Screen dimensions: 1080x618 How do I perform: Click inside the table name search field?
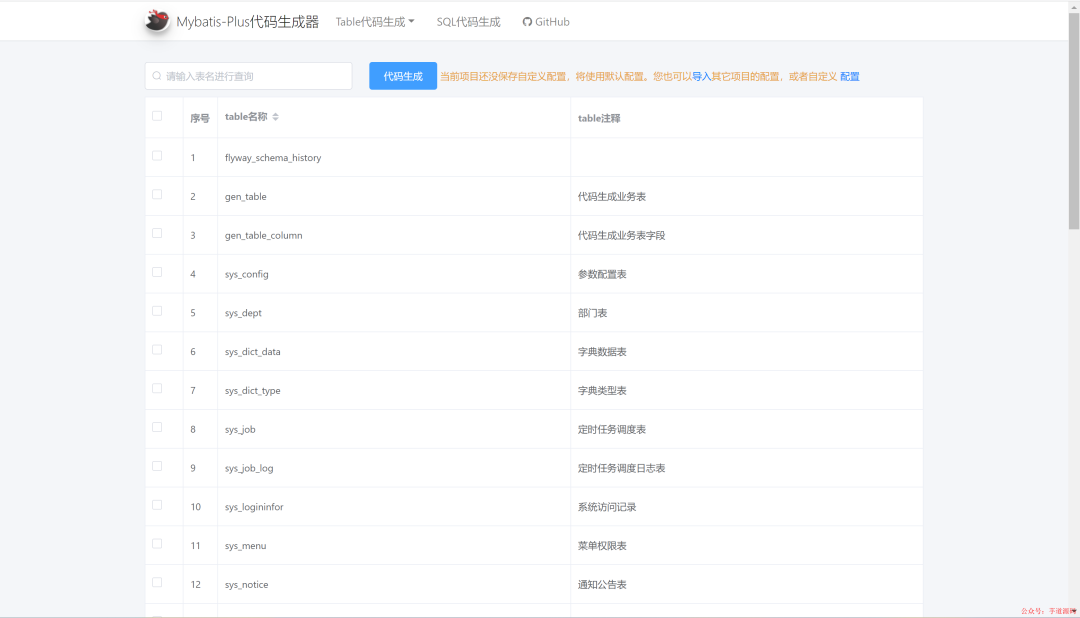click(250, 76)
